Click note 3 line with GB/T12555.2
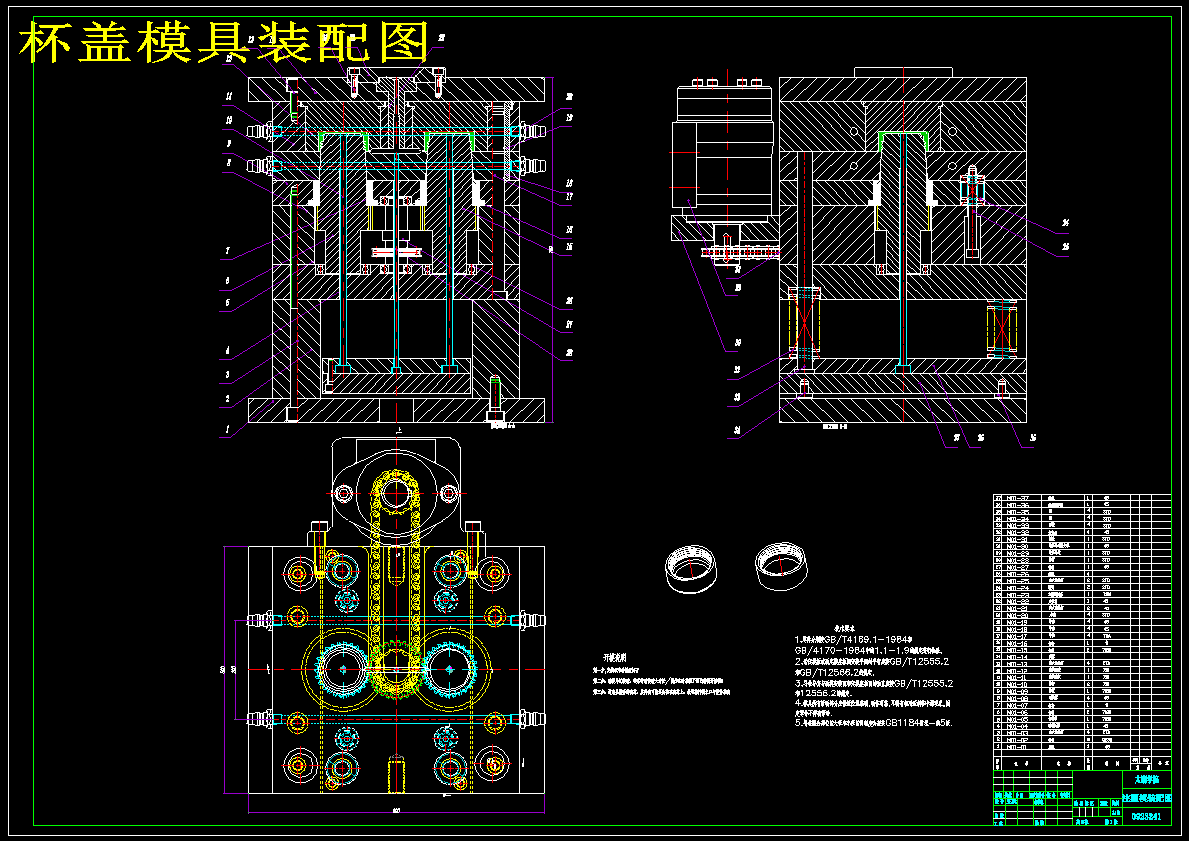The image size is (1189, 841). [x=874, y=683]
